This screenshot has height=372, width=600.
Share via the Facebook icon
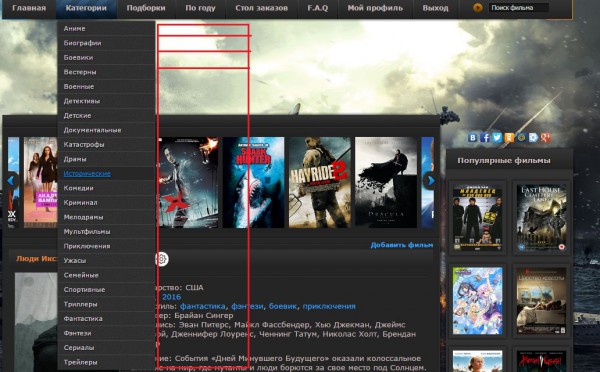[485, 137]
